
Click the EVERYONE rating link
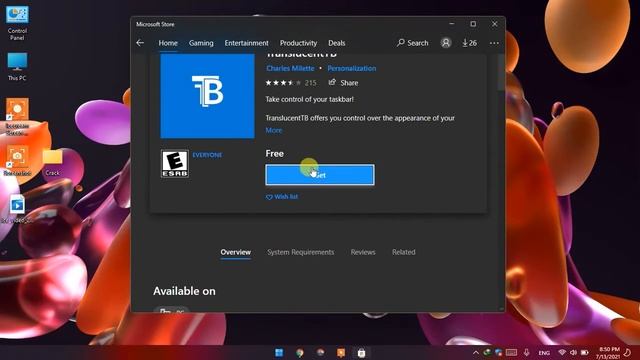207,155
